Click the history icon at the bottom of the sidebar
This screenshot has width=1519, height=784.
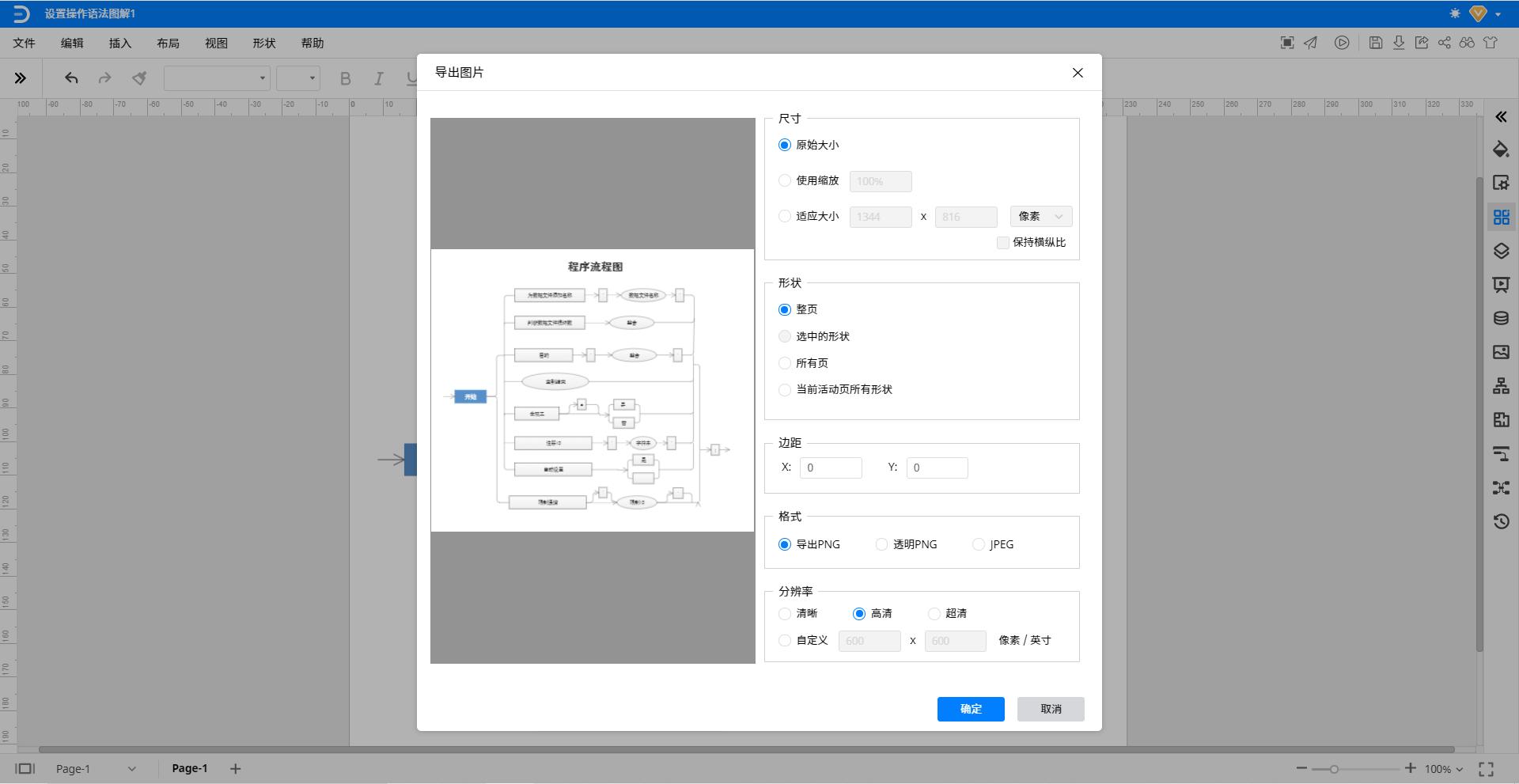coord(1501,521)
